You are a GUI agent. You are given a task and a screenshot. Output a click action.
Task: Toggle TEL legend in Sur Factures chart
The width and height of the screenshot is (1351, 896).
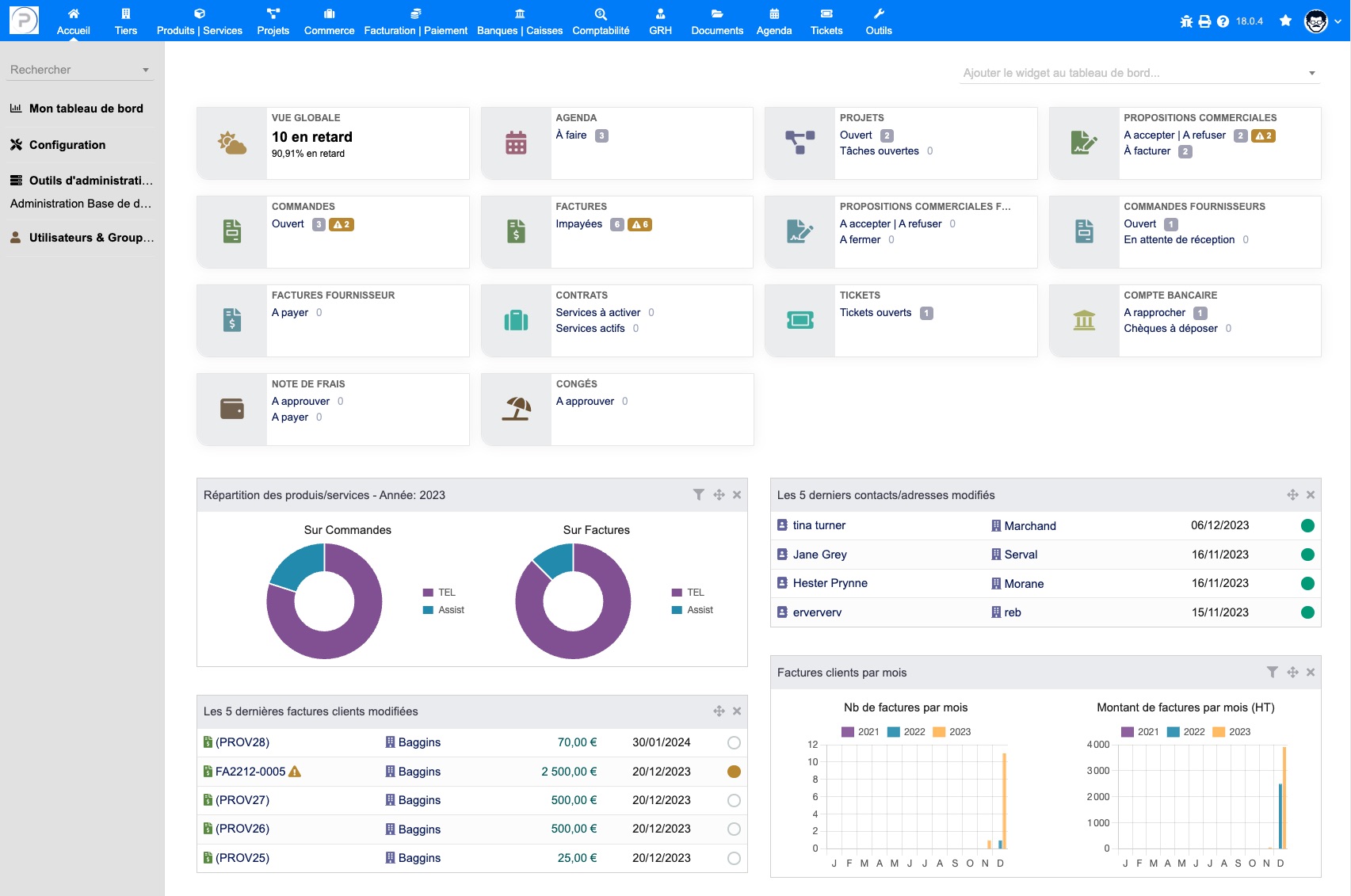tap(688, 593)
